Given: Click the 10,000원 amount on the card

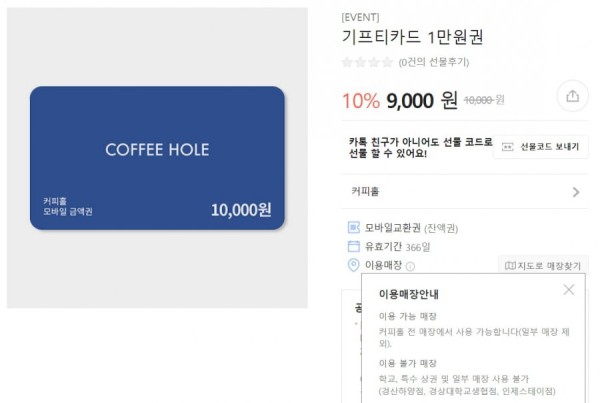Looking at the screenshot, I should (241, 210).
